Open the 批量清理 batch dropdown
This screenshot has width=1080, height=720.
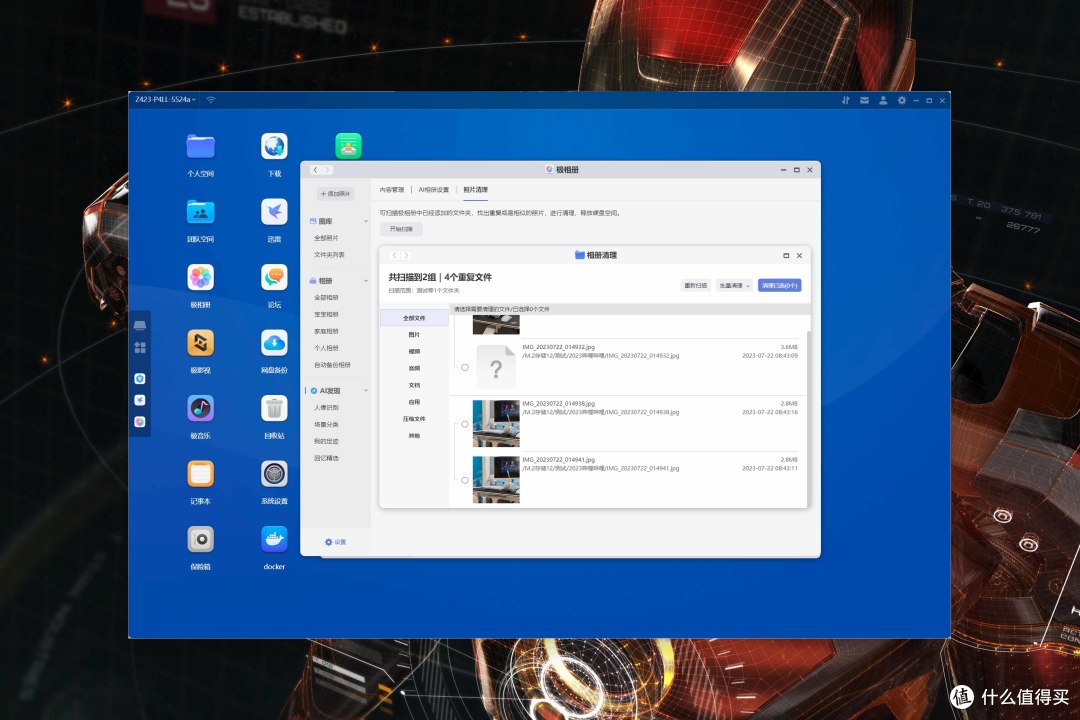click(734, 285)
